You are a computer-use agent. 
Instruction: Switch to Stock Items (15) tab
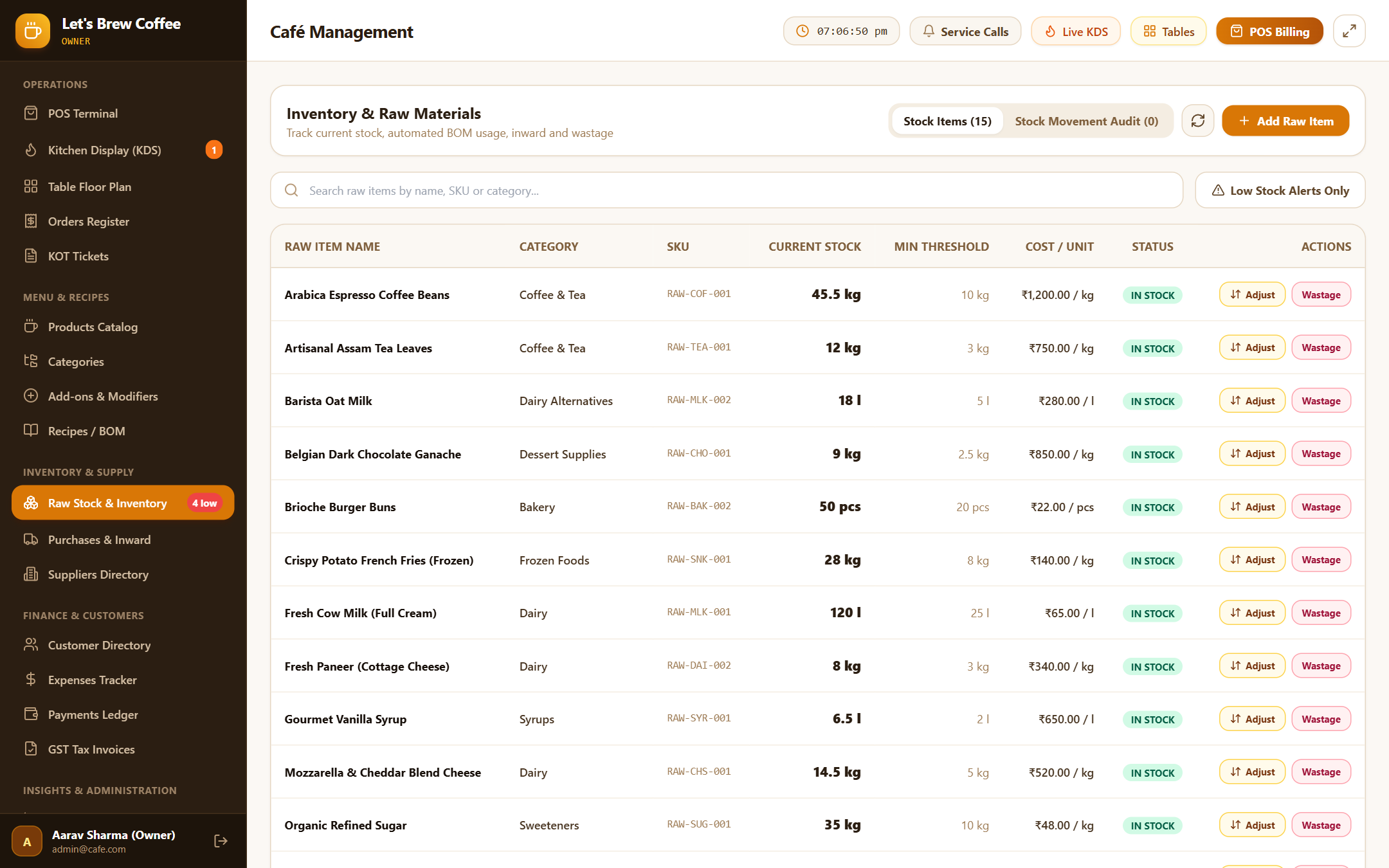pyautogui.click(x=947, y=121)
